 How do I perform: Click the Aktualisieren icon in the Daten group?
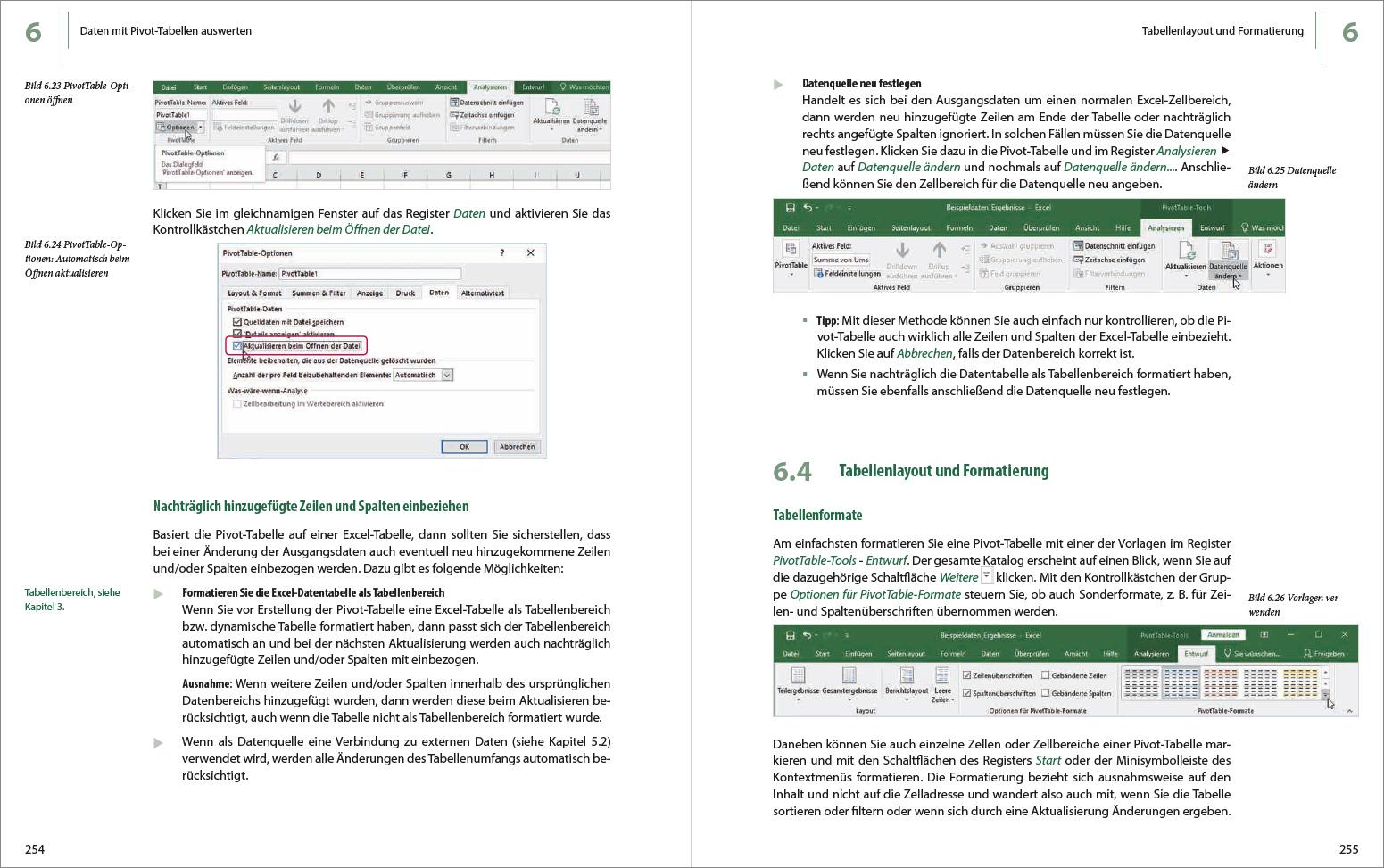(x=1189, y=251)
